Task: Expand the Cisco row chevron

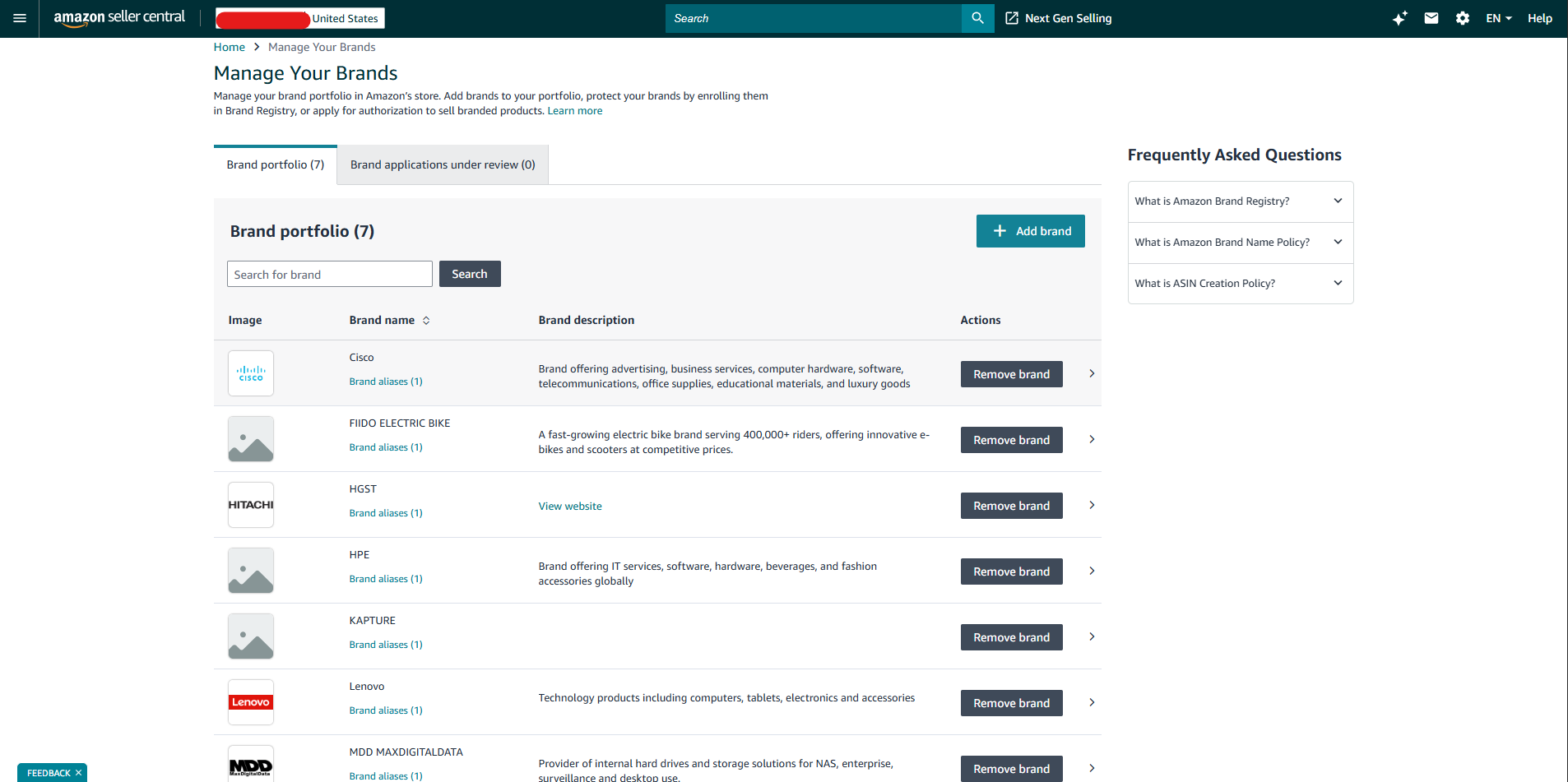Action: coord(1092,373)
